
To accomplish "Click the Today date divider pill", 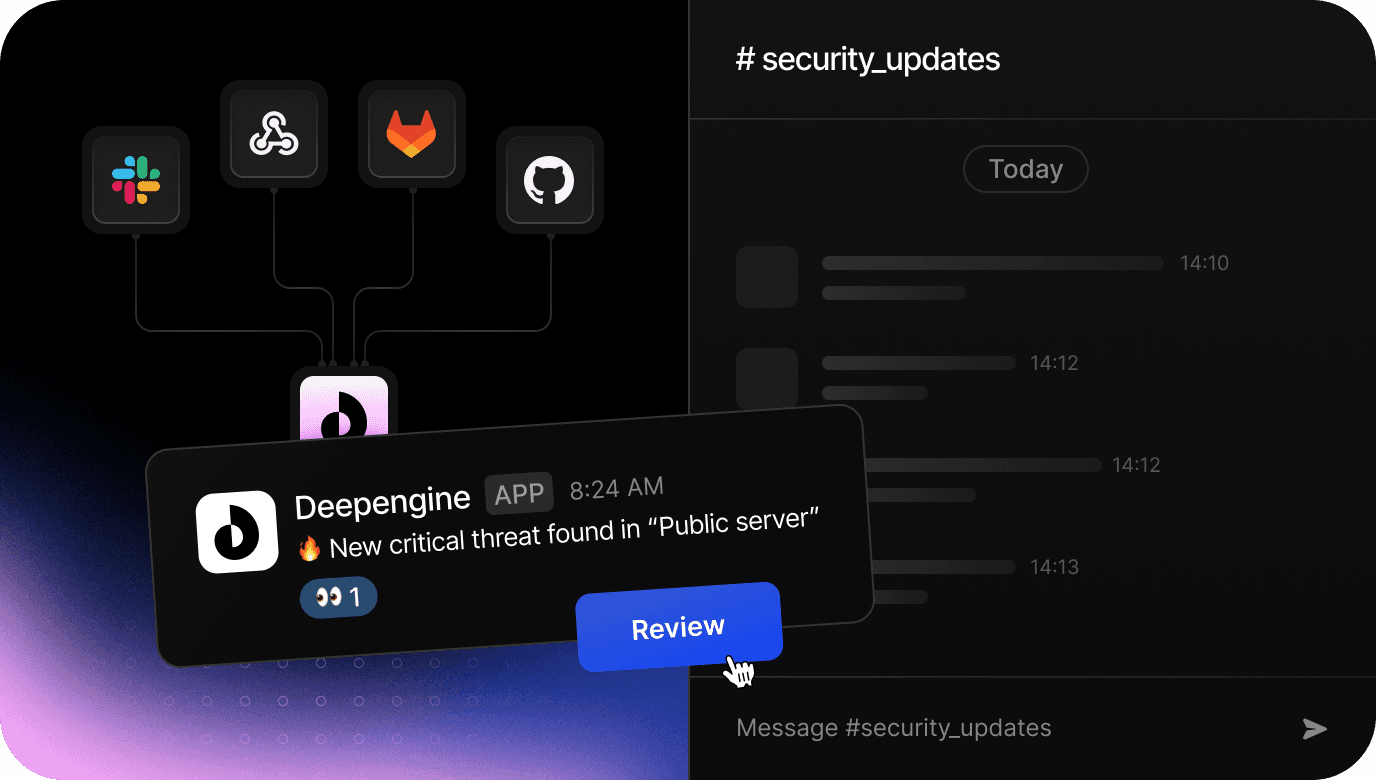I will (x=1025, y=170).
